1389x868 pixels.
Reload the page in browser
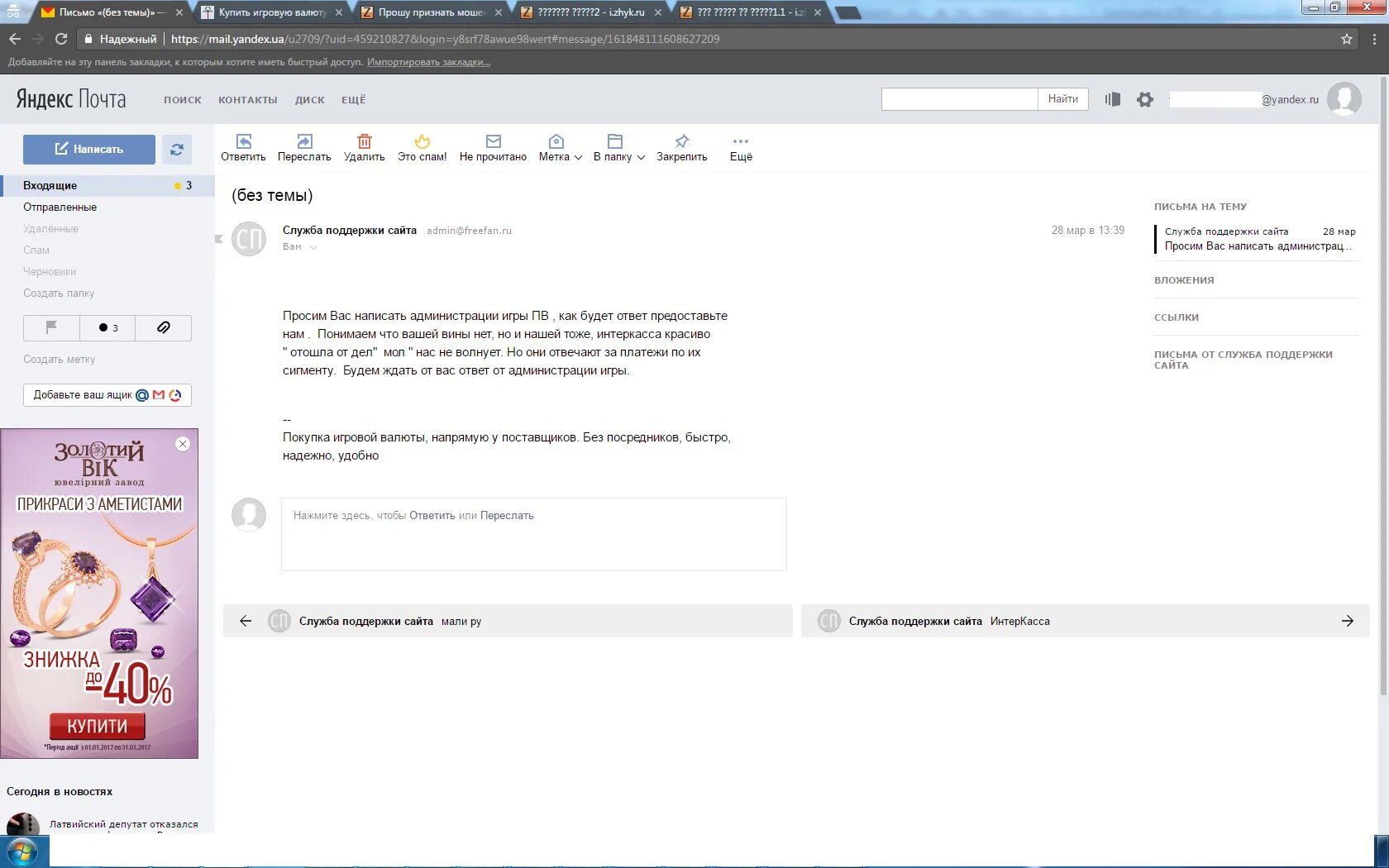point(61,39)
